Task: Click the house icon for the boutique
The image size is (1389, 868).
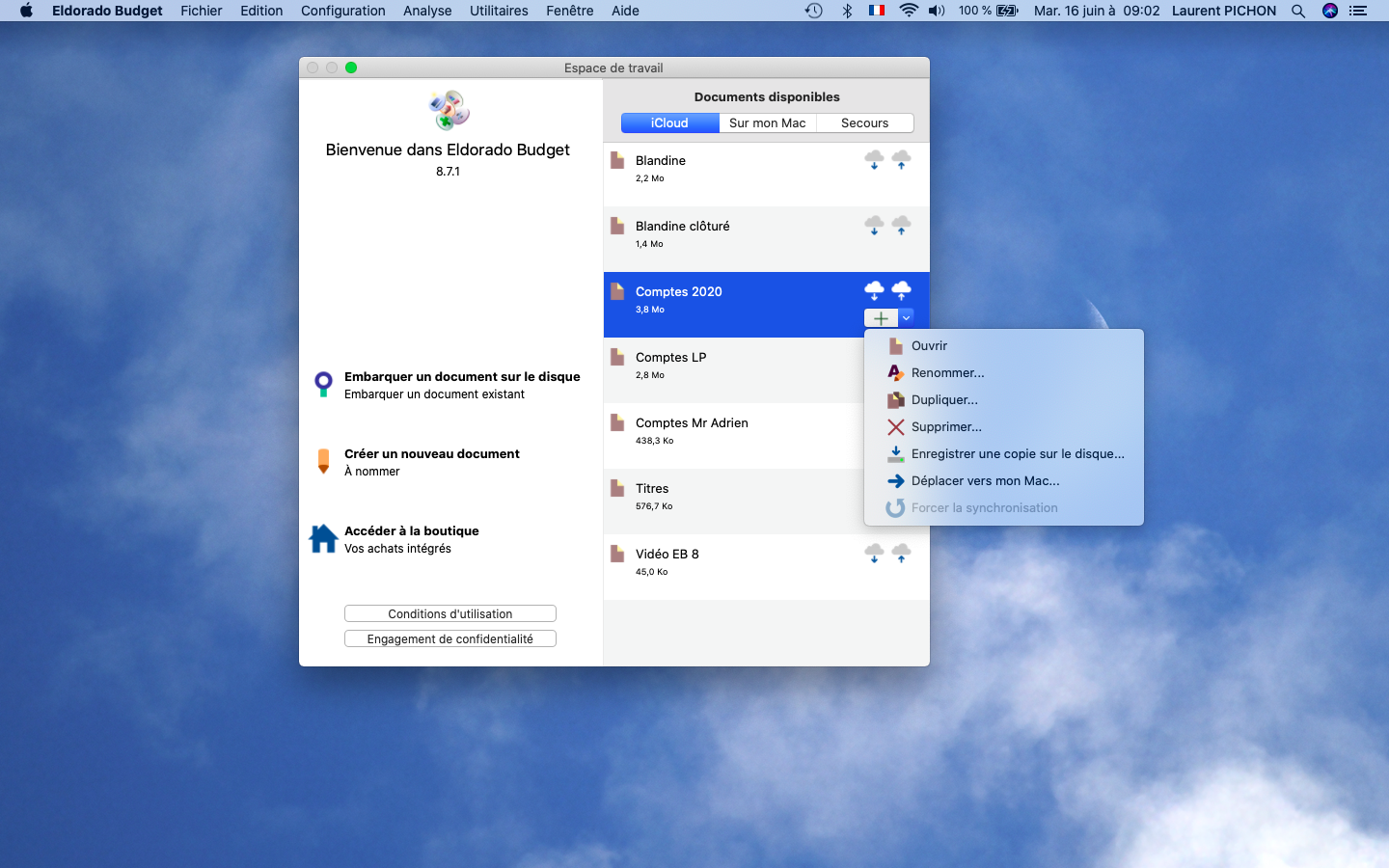Action: click(323, 538)
